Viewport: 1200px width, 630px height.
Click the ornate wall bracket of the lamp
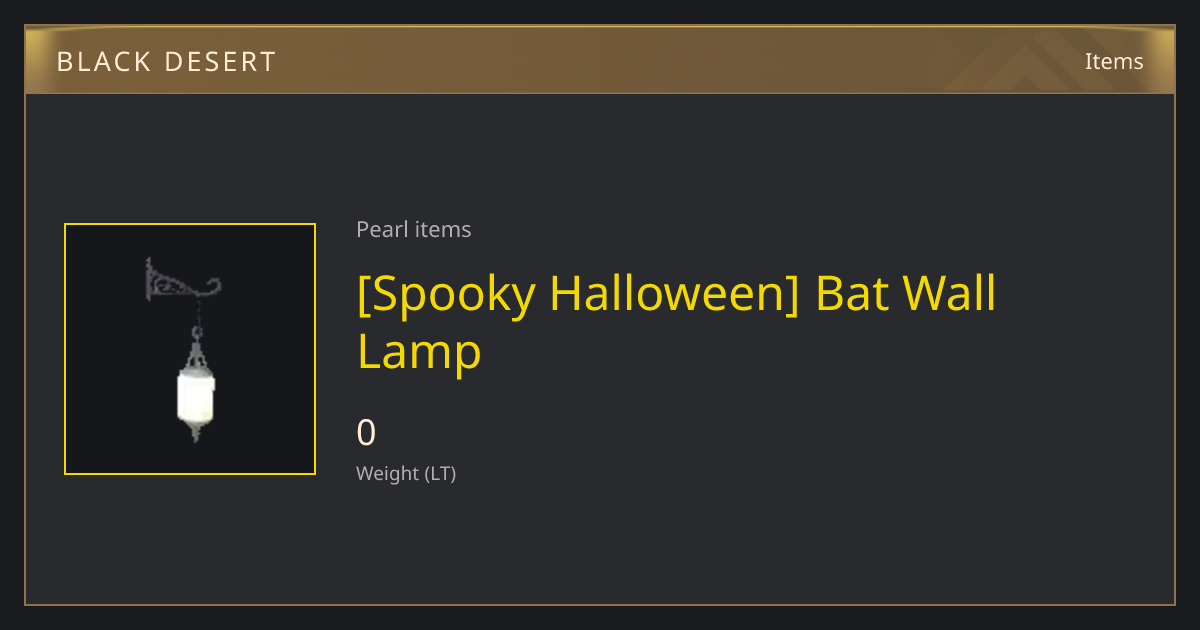click(181, 281)
